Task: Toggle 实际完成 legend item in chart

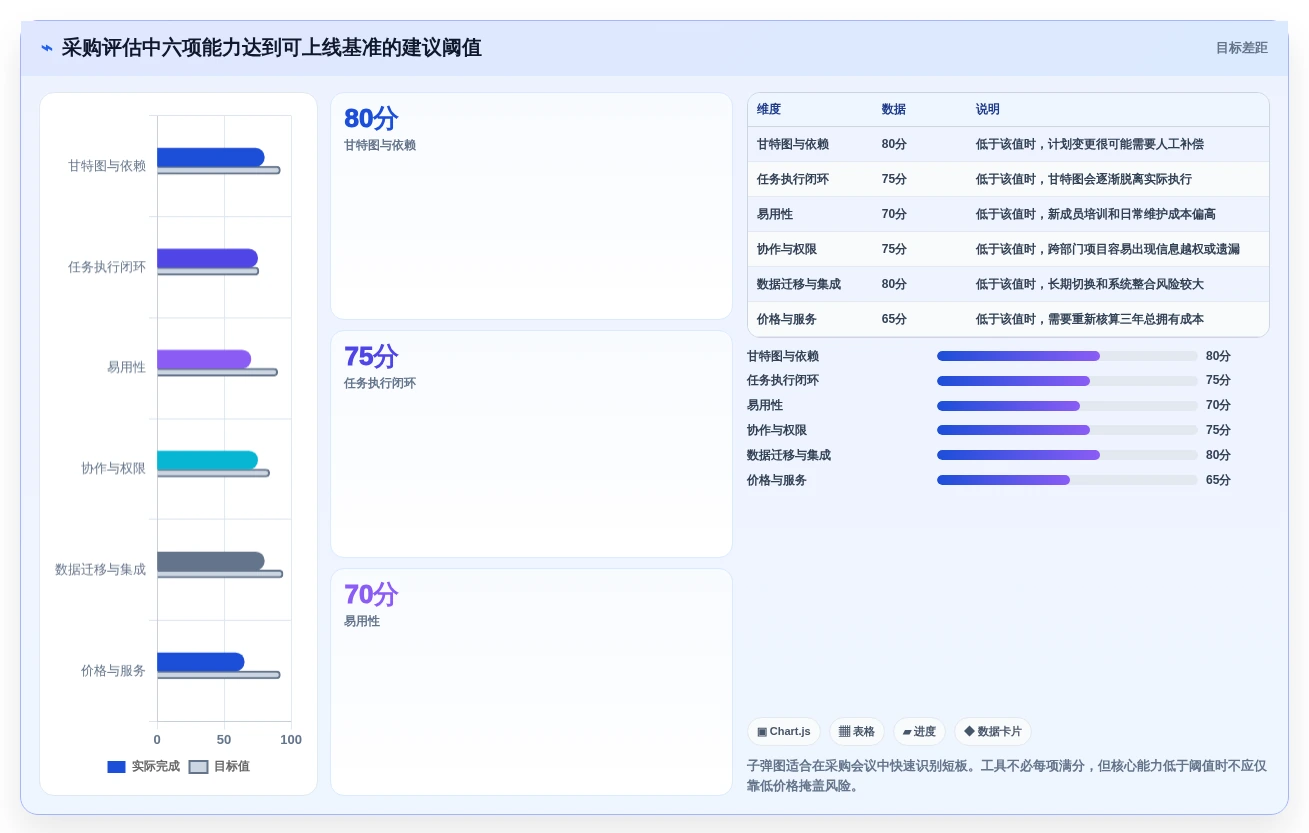Action: point(144,767)
